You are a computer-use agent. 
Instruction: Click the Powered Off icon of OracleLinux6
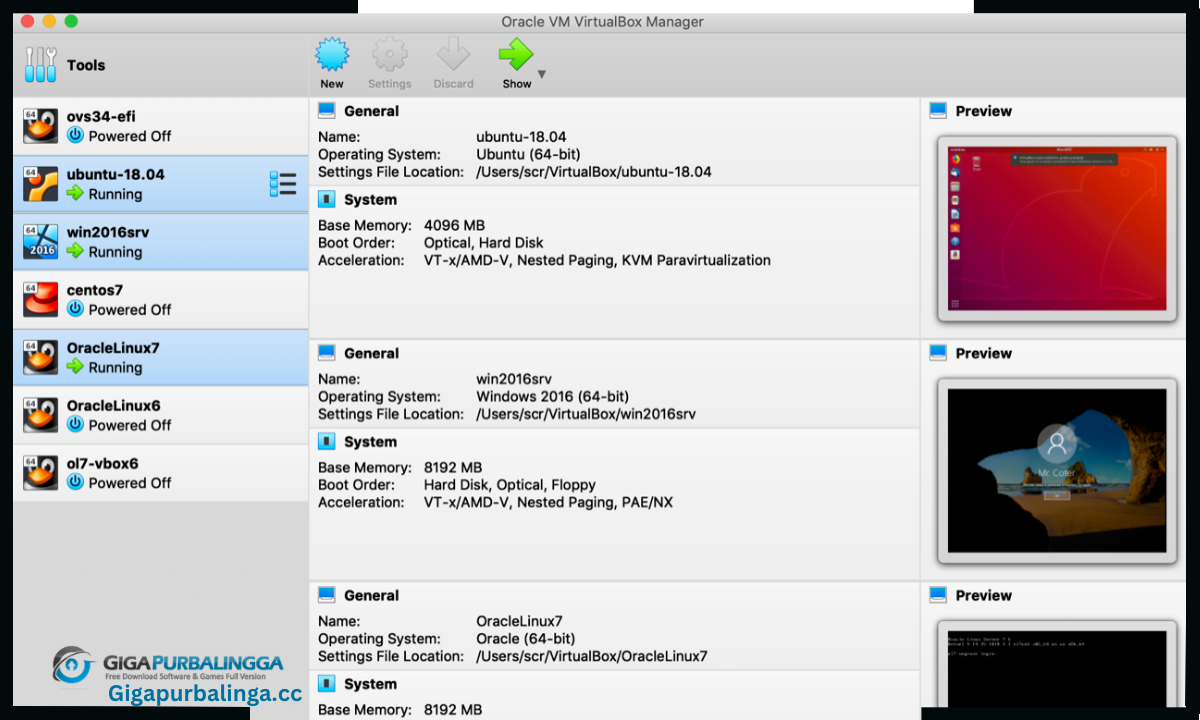pyautogui.click(x=75, y=424)
